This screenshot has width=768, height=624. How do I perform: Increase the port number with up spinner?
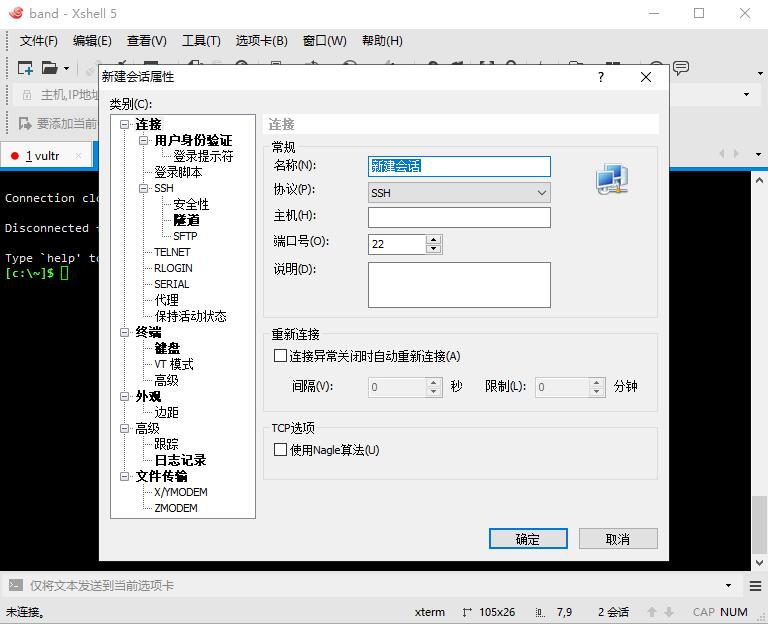433,240
